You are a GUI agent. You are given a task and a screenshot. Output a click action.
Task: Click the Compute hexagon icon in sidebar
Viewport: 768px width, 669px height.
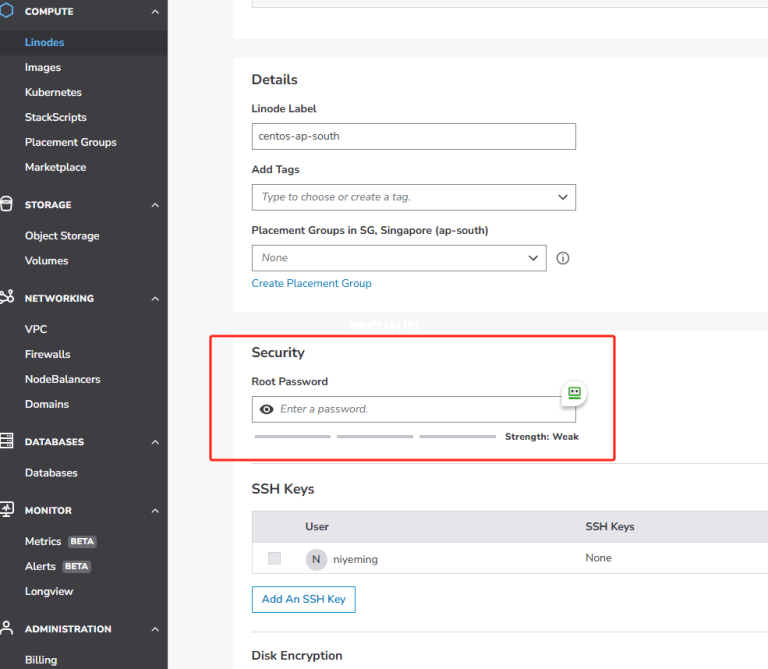pos(7,11)
